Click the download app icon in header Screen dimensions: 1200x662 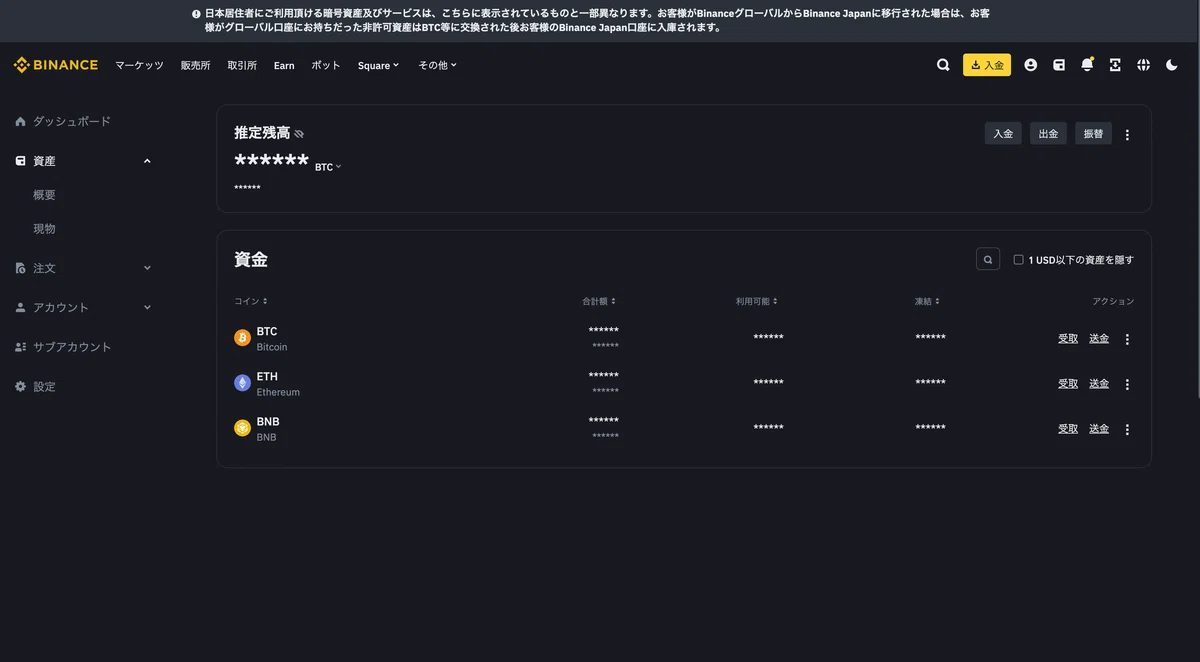pos(1115,65)
